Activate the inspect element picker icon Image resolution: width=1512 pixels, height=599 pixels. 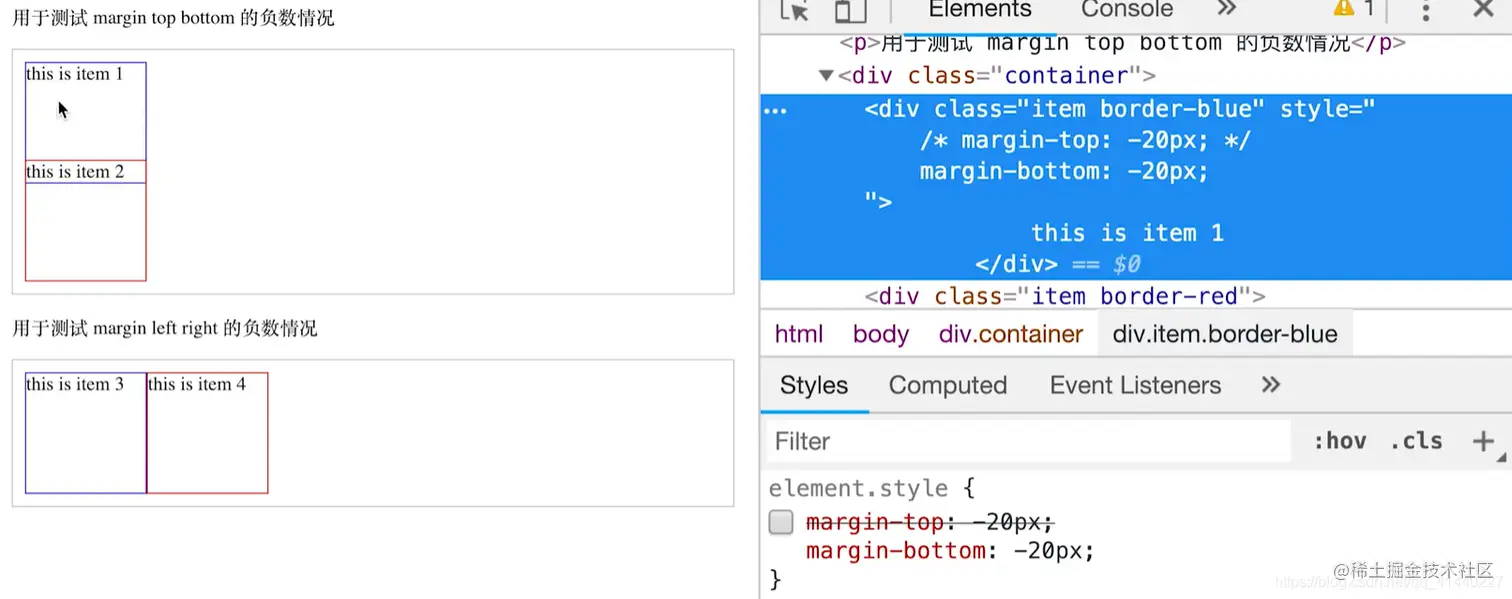794,10
